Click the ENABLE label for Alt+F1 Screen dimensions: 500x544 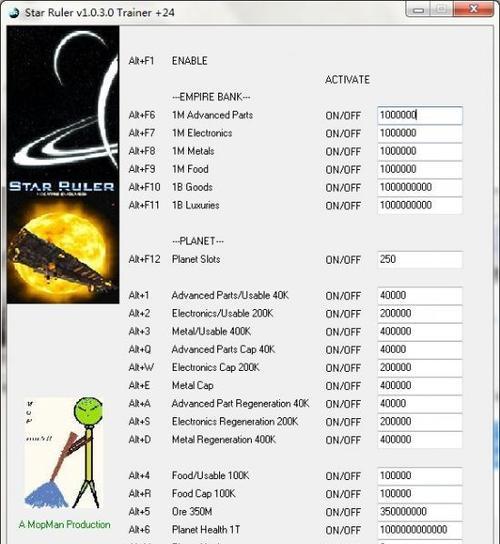coord(189,61)
